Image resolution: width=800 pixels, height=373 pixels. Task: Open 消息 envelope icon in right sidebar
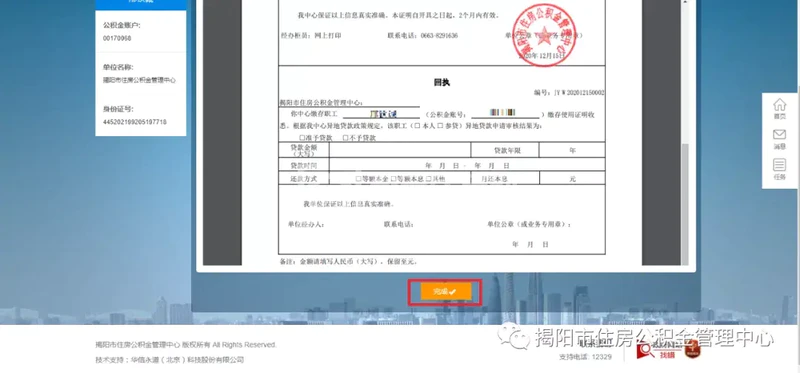[780, 139]
